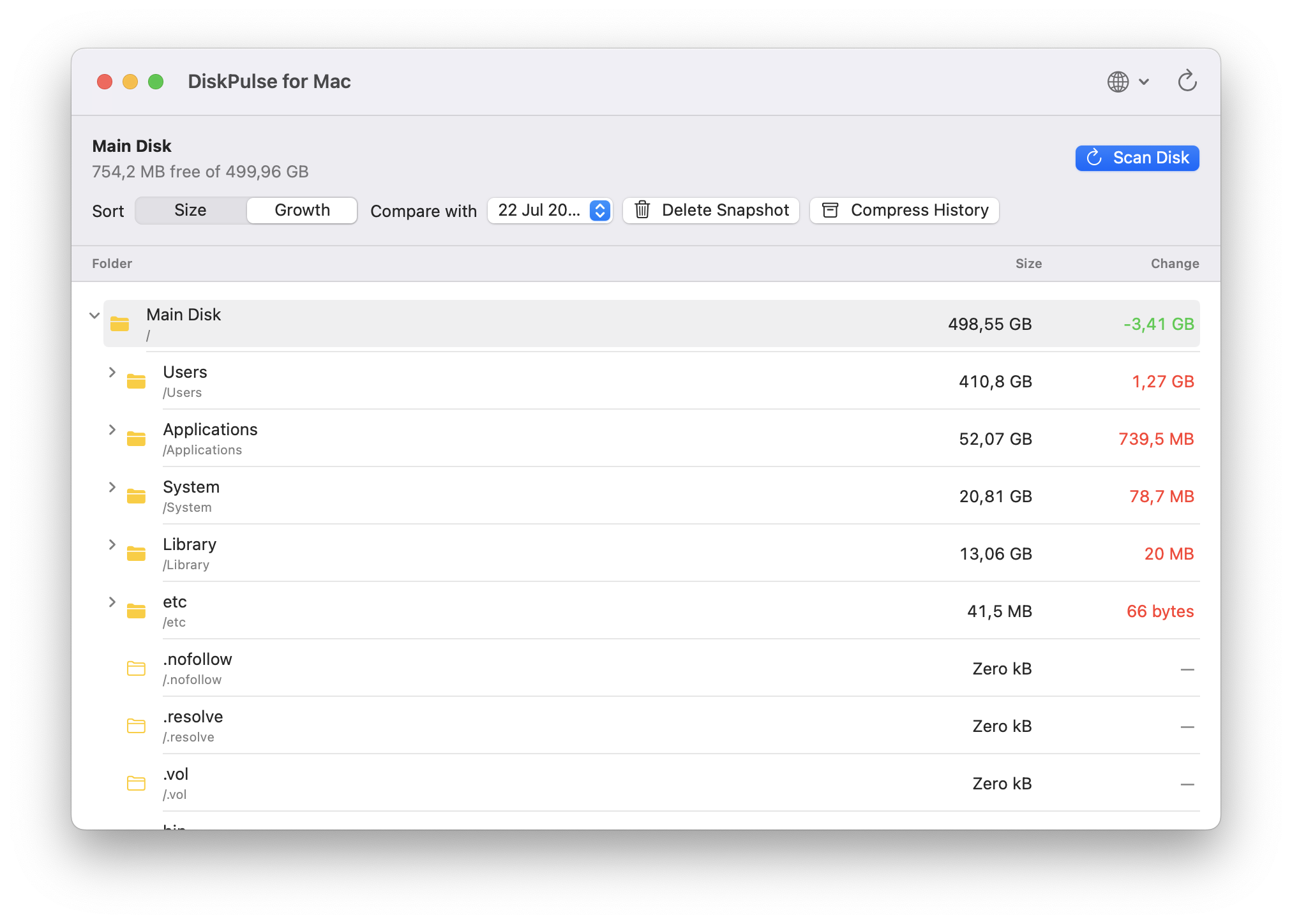Image resolution: width=1292 pixels, height=924 pixels.
Task: Expand the Users folder
Action: point(112,372)
